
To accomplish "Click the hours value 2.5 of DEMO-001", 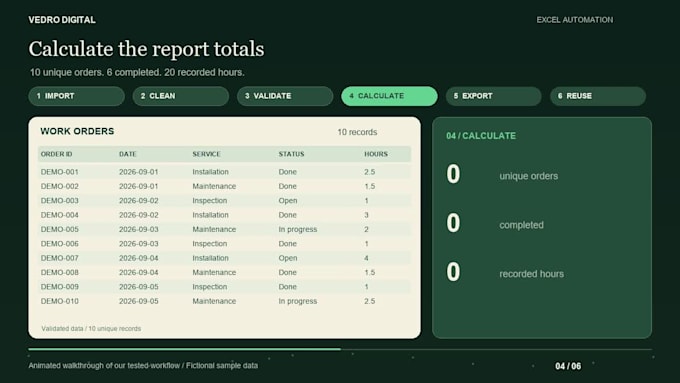I will (x=369, y=172).
